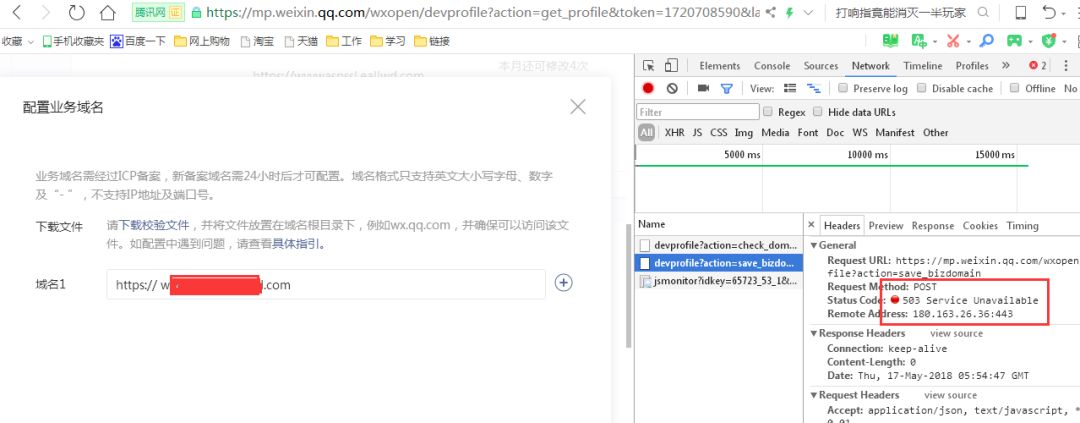Expand the address bar dropdown chevron
The image size is (1080, 423).
pos(808,12)
